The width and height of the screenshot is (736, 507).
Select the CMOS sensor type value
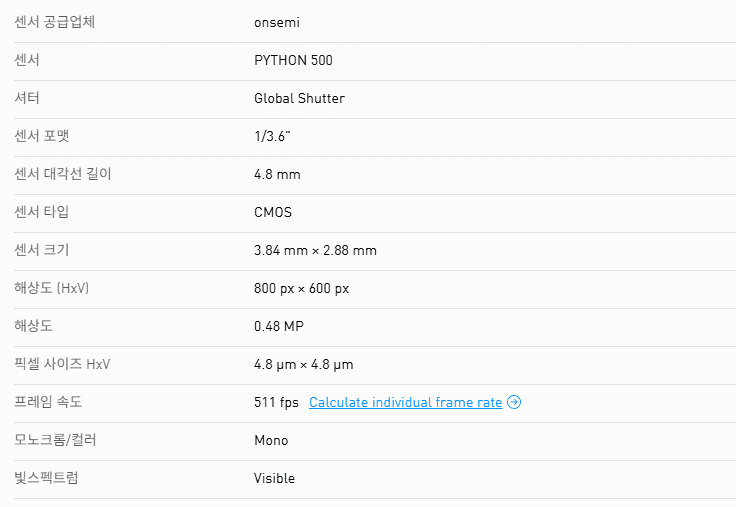pyautogui.click(x=273, y=212)
